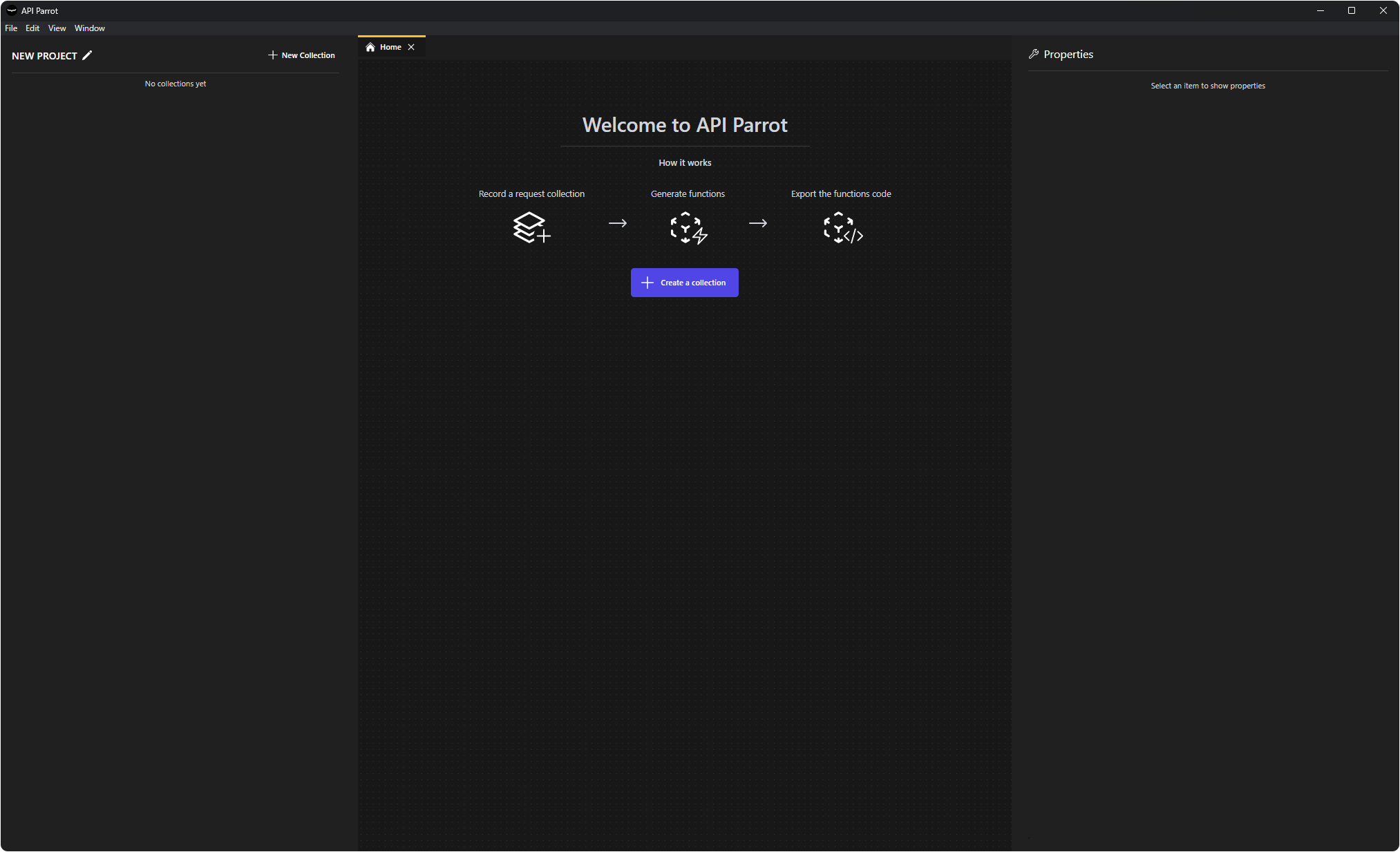Click 'Select an item to show properties' text
The width and height of the screenshot is (1400, 852).
(1208, 86)
